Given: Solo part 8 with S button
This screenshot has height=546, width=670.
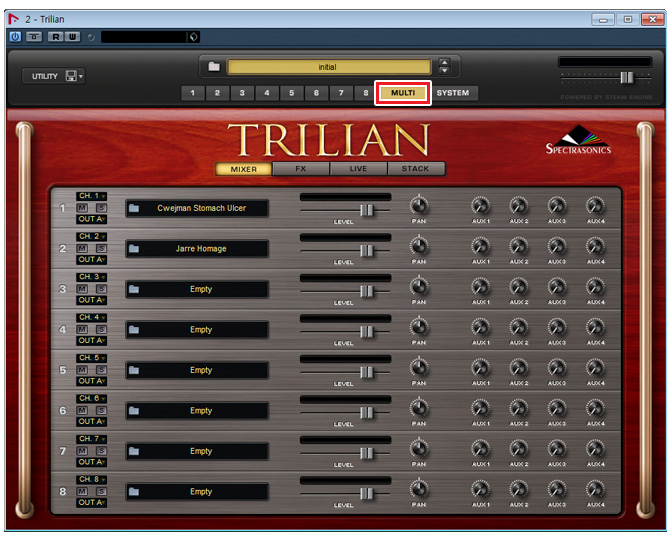Looking at the screenshot, I should [101, 492].
